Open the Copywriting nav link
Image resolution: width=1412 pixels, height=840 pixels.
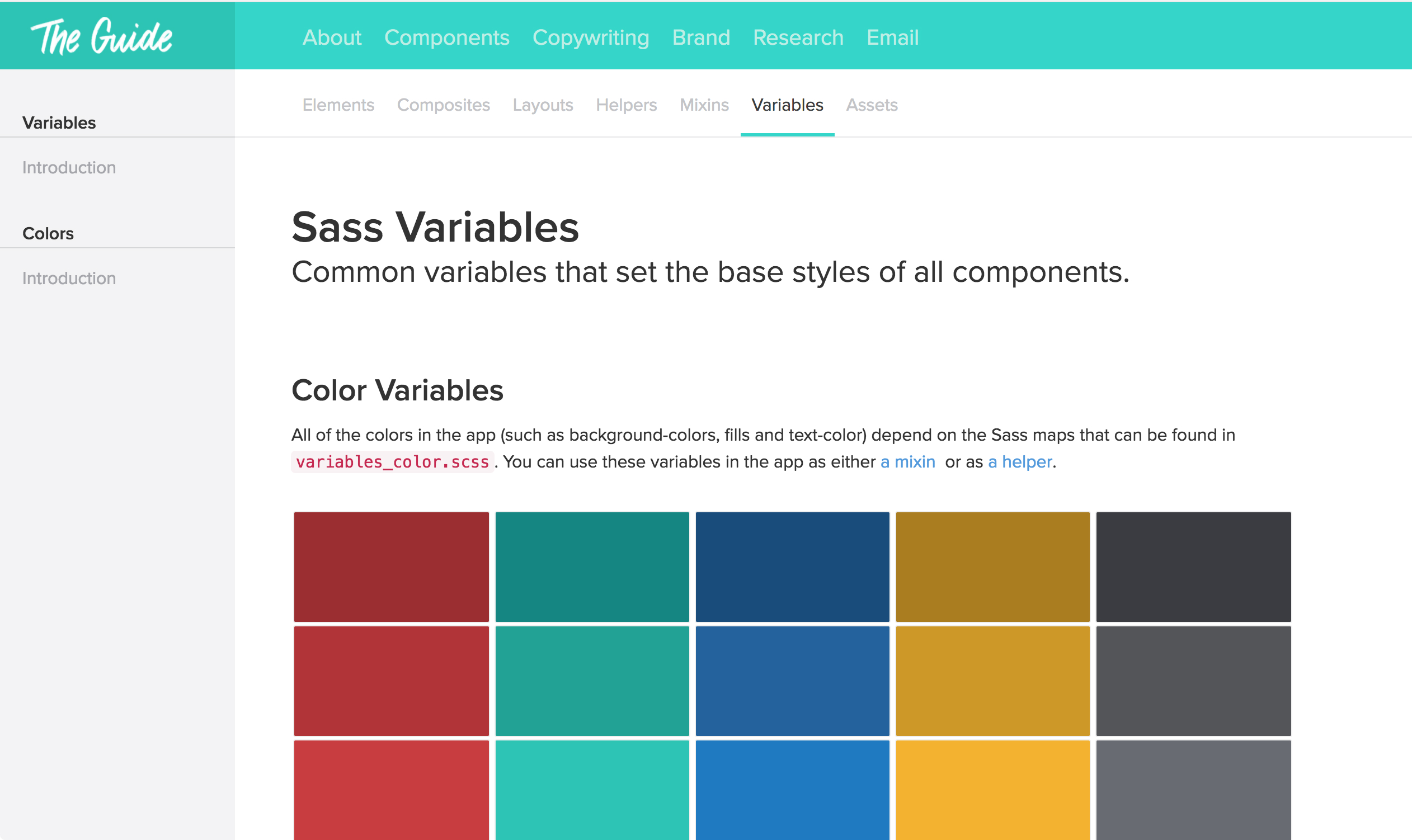(591, 37)
